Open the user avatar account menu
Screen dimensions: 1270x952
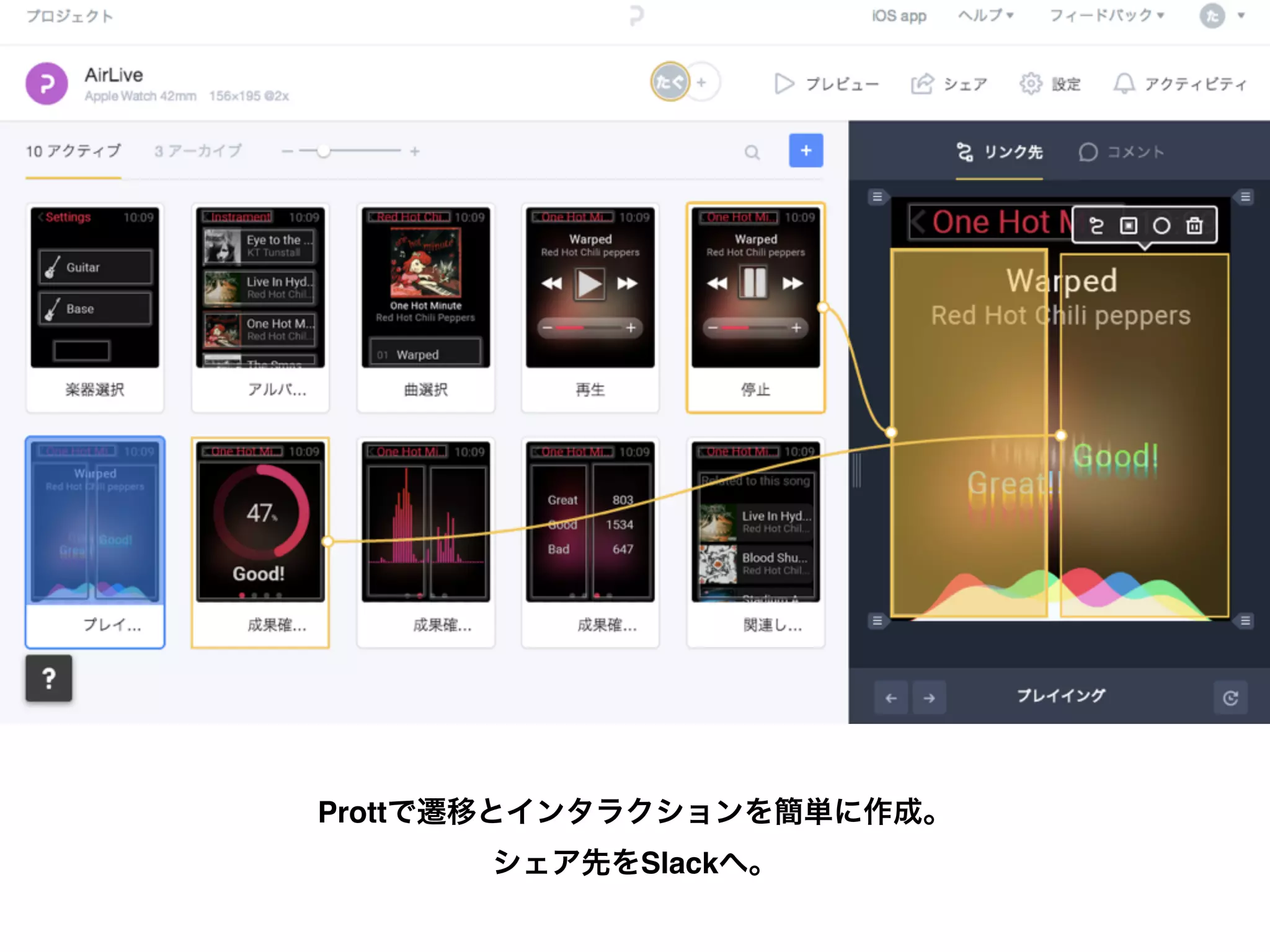pyautogui.click(x=1221, y=15)
